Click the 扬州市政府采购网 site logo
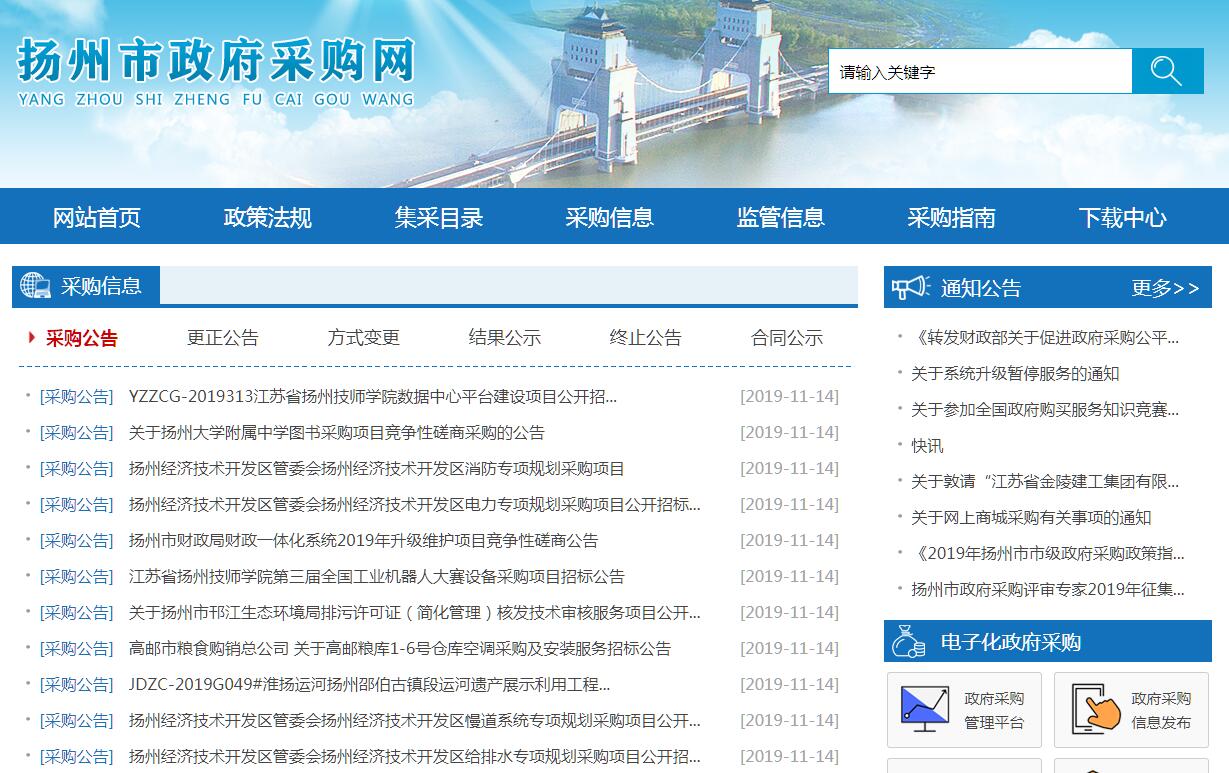The height and width of the screenshot is (773, 1229). (x=215, y=72)
